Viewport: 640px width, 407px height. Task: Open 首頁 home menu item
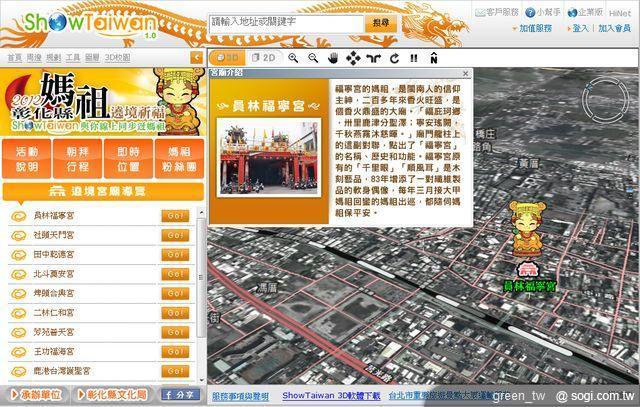click(x=15, y=58)
